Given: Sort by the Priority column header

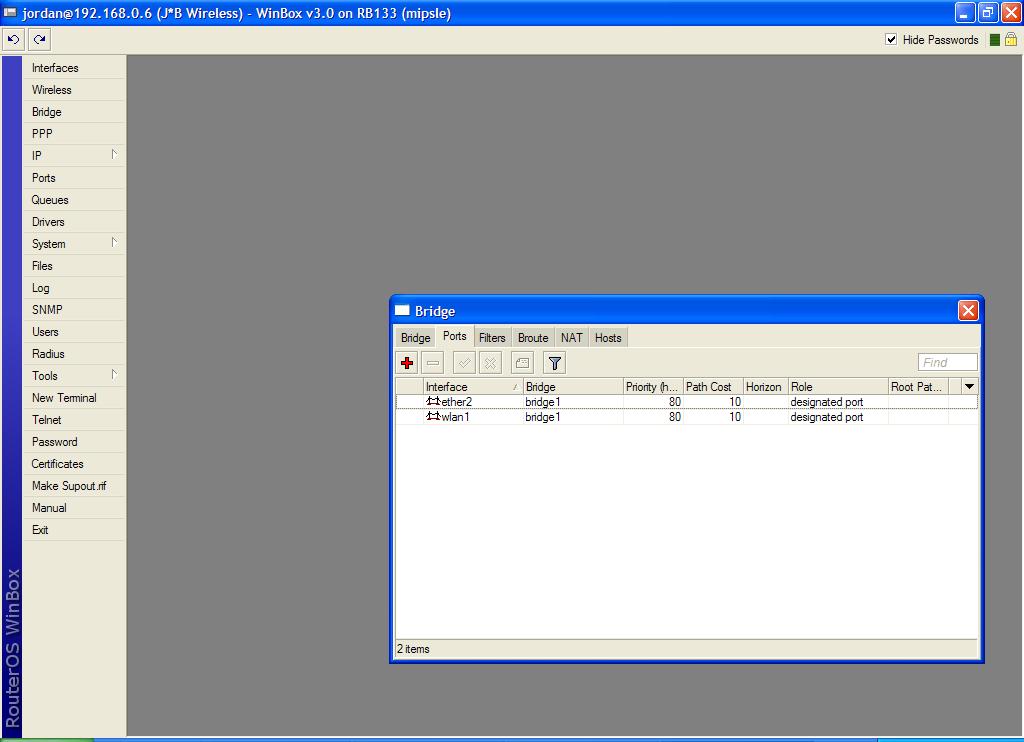Looking at the screenshot, I should [x=653, y=387].
